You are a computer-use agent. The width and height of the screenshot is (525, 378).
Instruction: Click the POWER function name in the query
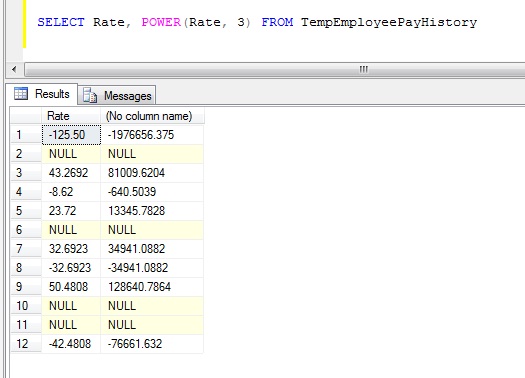[x=161, y=22]
